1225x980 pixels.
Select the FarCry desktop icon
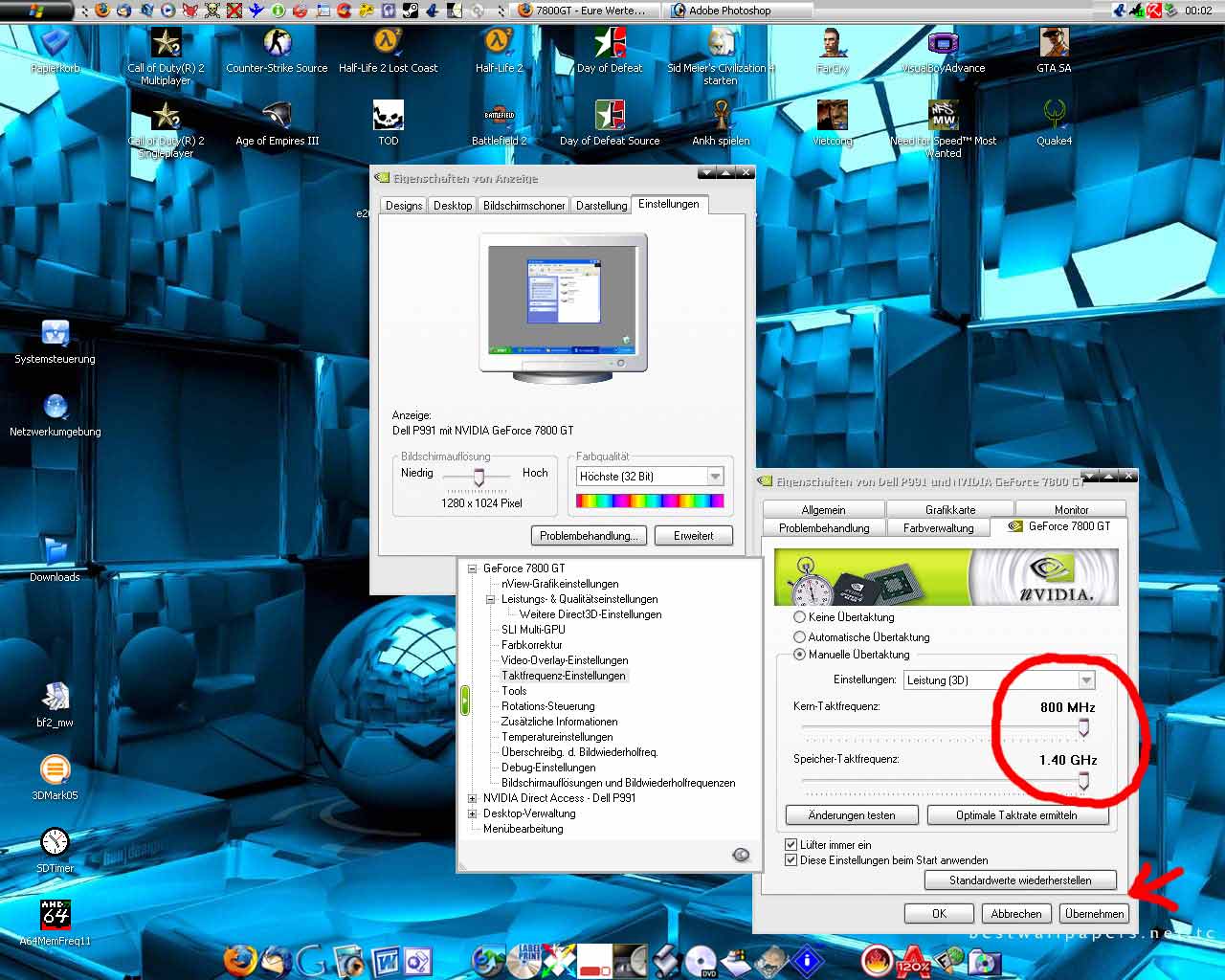coord(832,44)
